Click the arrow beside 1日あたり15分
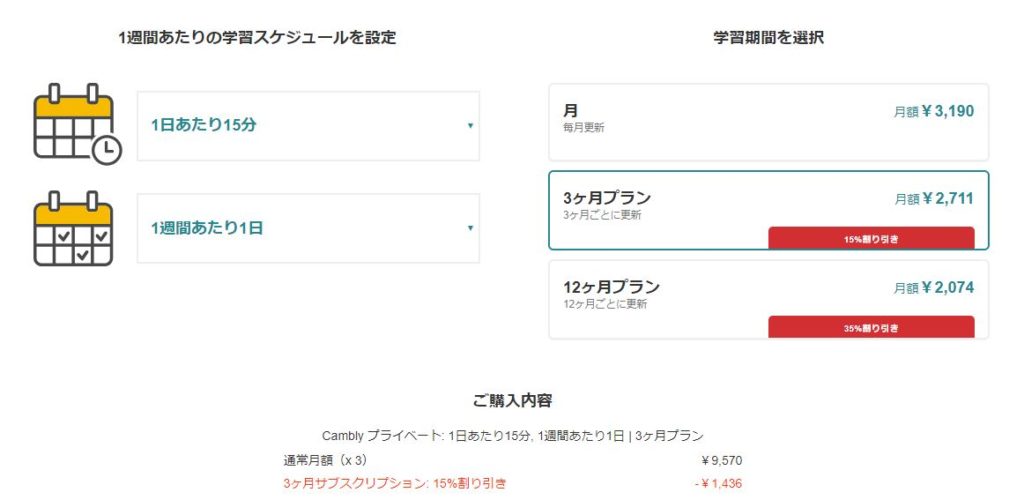Viewport: 1024px width, 500px height. tap(470, 126)
